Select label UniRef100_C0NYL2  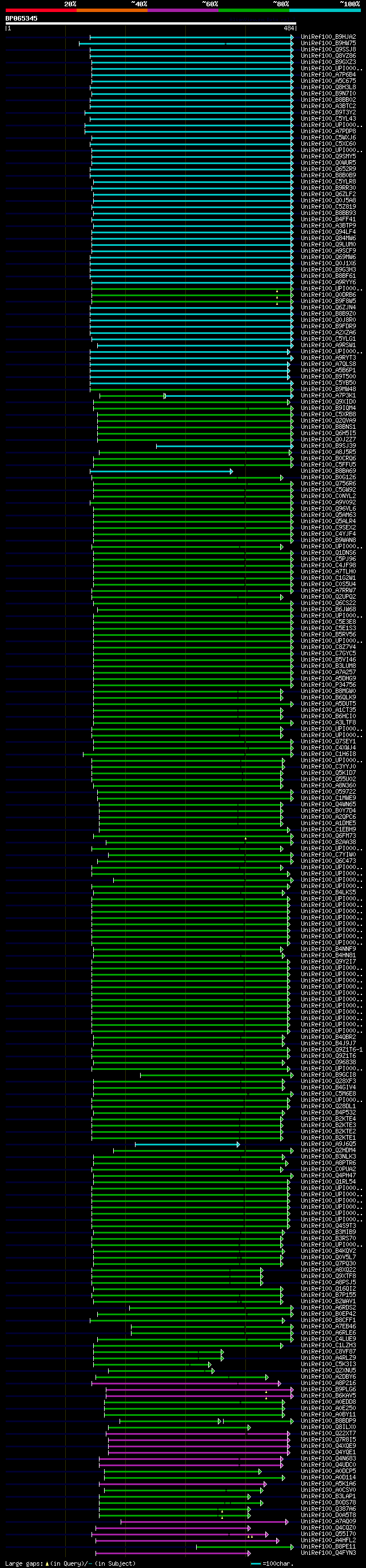coord(328,496)
